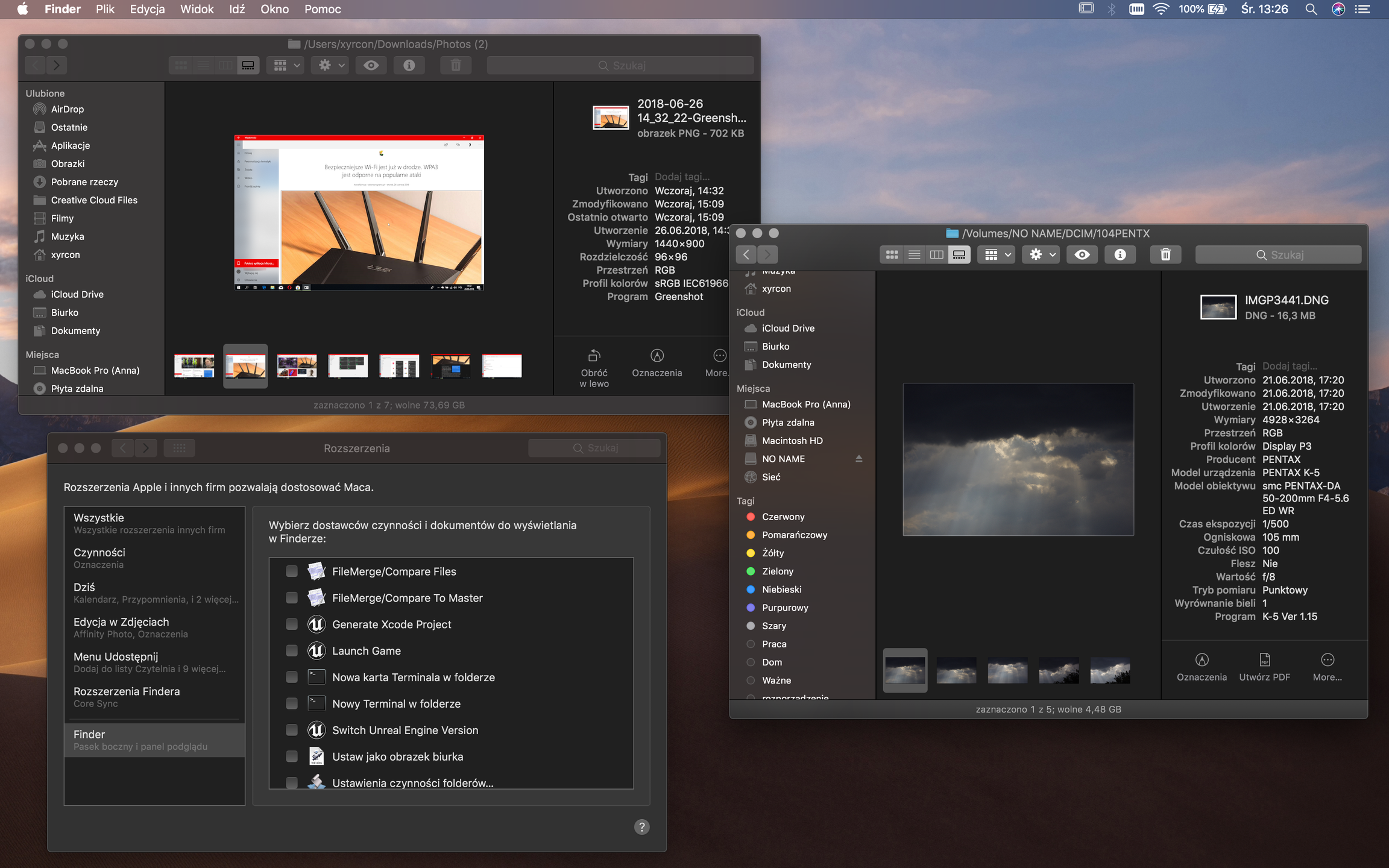Click the help question mark button
This screenshot has height=868, width=1389.
(641, 827)
